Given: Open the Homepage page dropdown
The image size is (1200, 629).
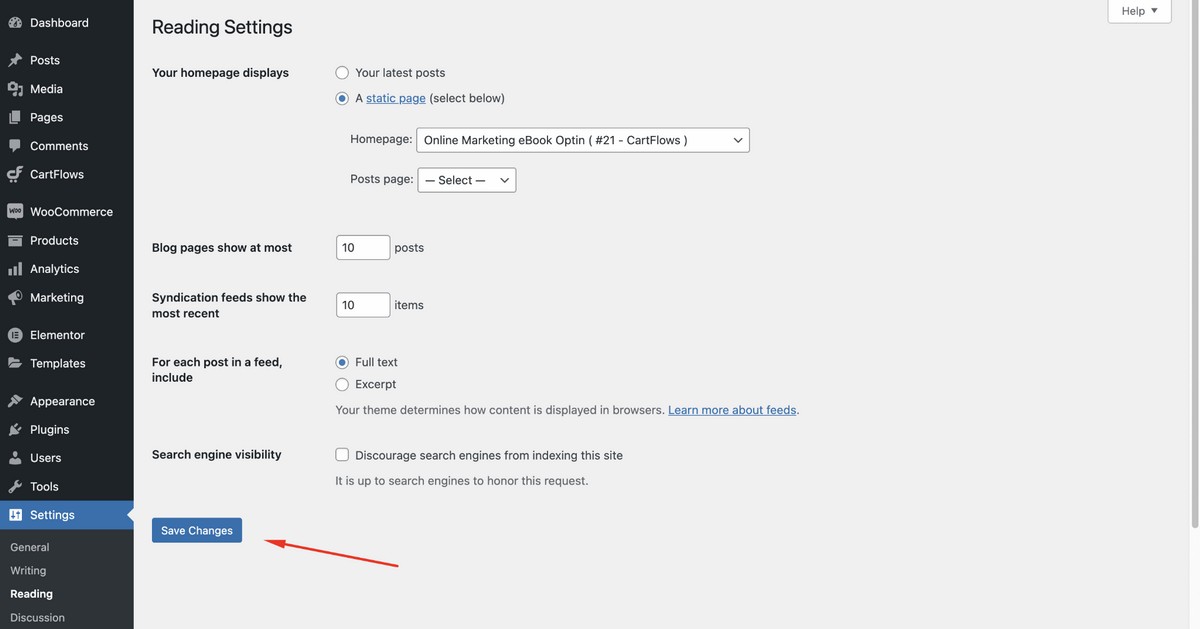Looking at the screenshot, I should pyautogui.click(x=583, y=140).
